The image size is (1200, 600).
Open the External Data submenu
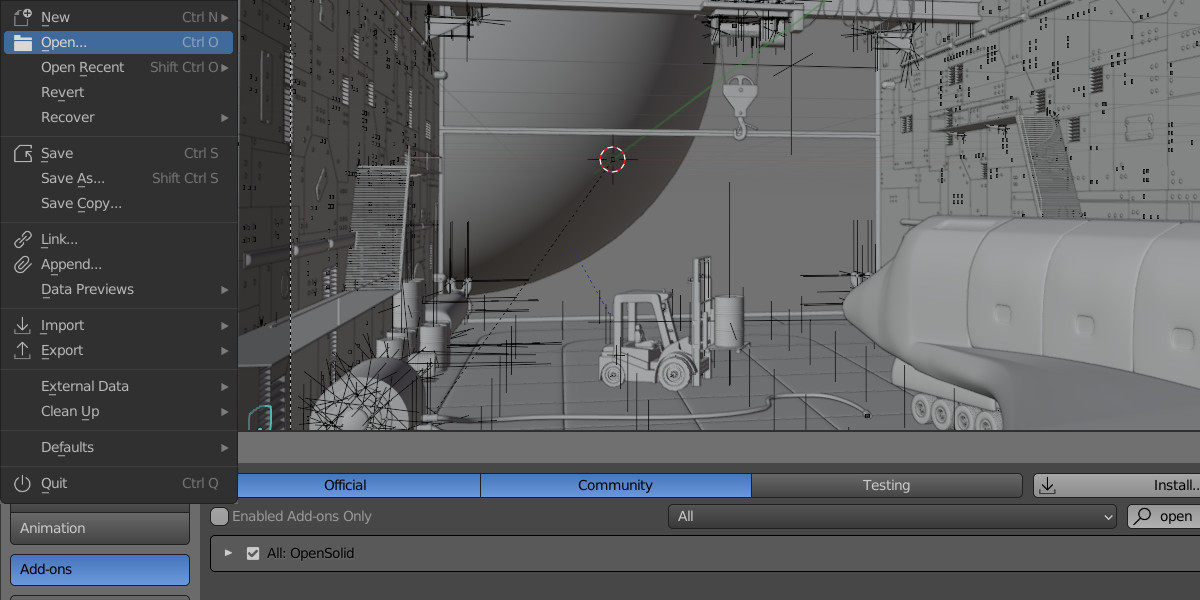point(119,386)
